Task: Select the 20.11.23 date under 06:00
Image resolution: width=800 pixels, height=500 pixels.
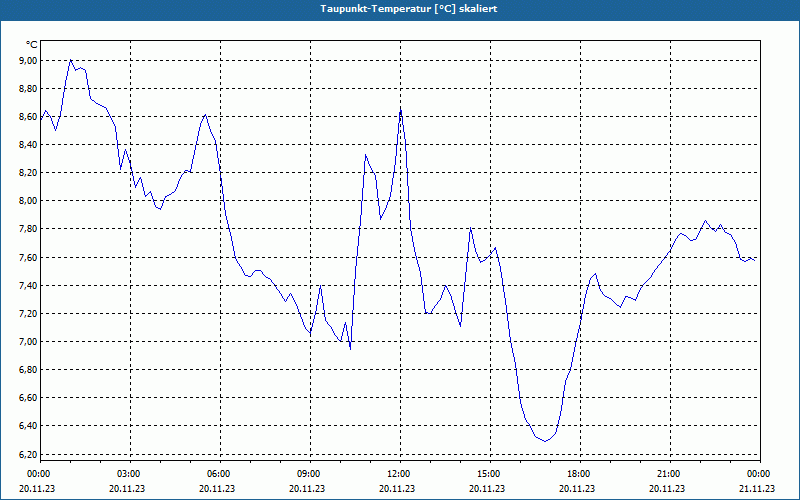Action: coord(217,489)
